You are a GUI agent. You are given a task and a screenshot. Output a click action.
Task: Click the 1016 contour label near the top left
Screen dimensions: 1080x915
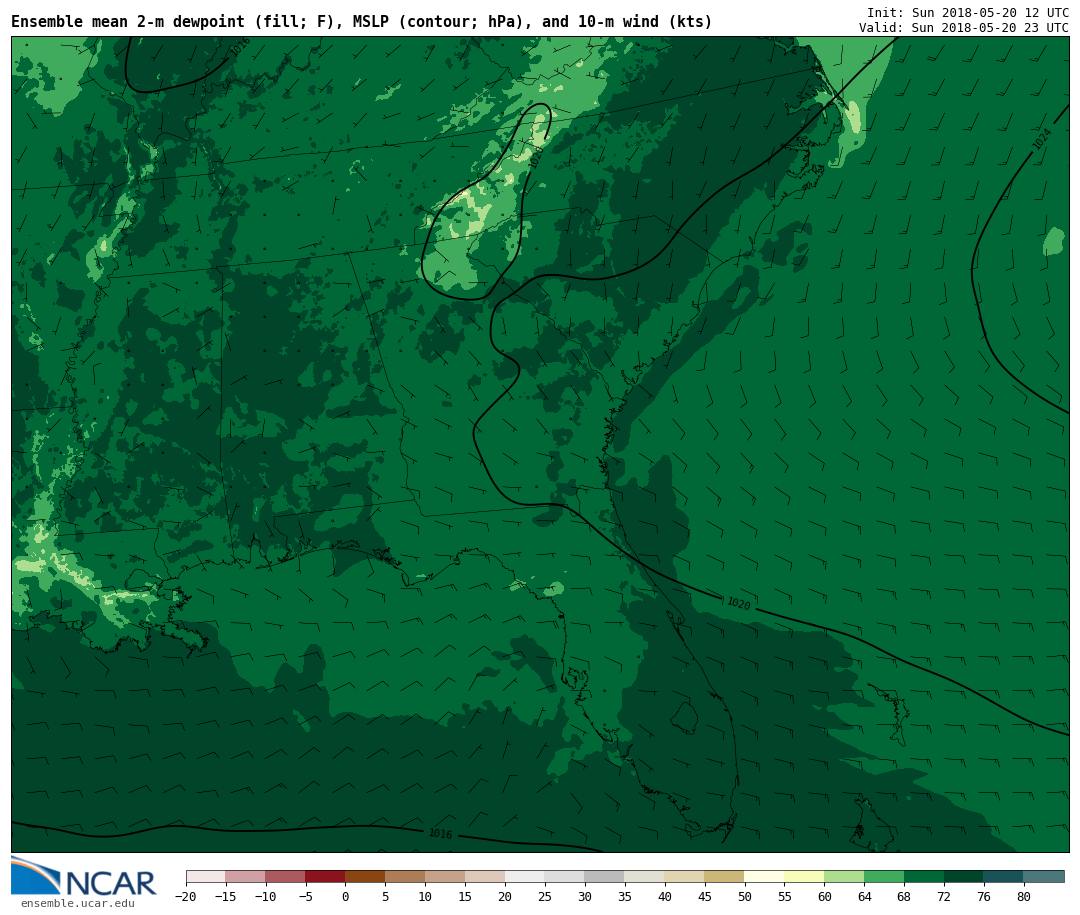240,48
